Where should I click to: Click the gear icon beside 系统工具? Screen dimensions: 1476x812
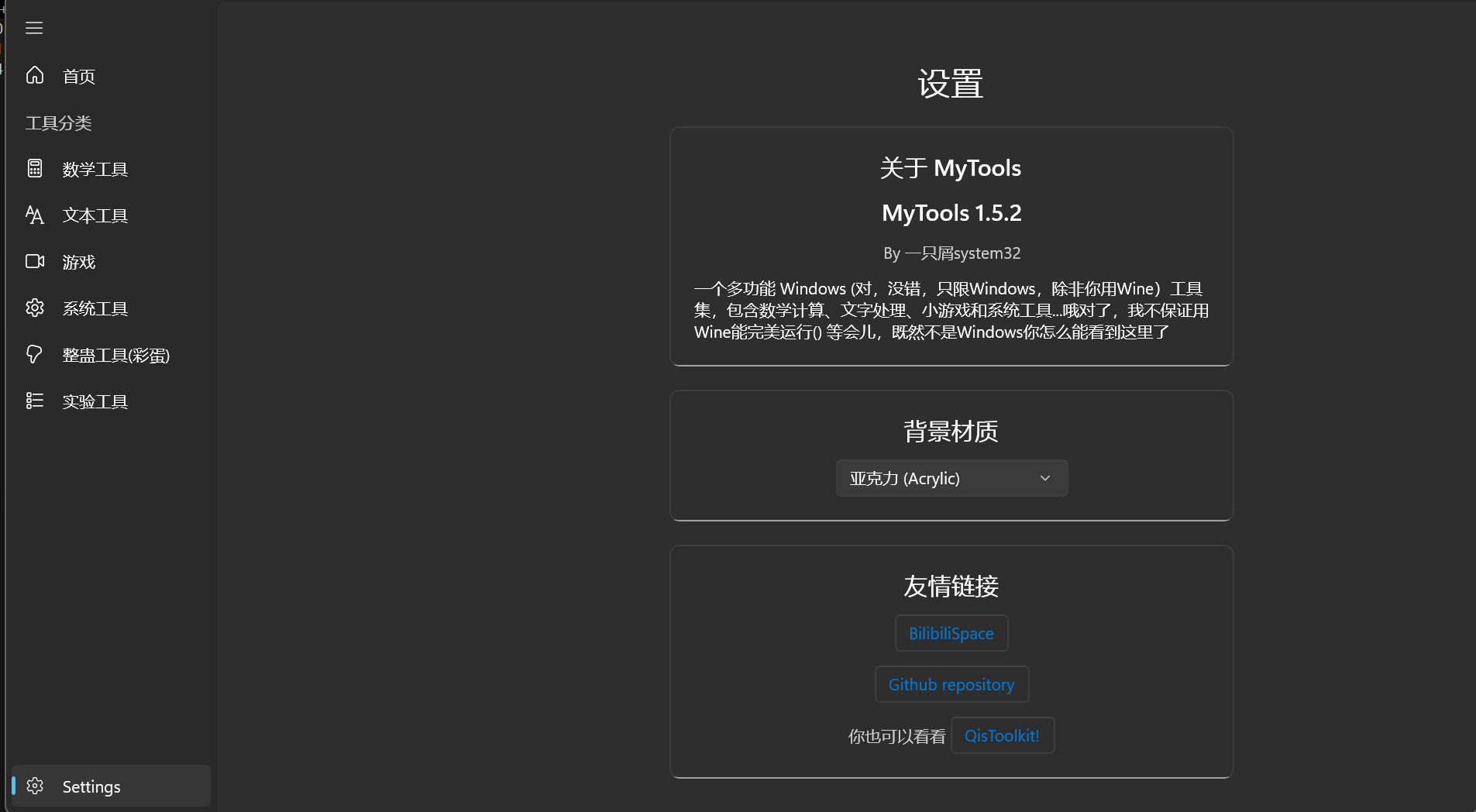(35, 308)
